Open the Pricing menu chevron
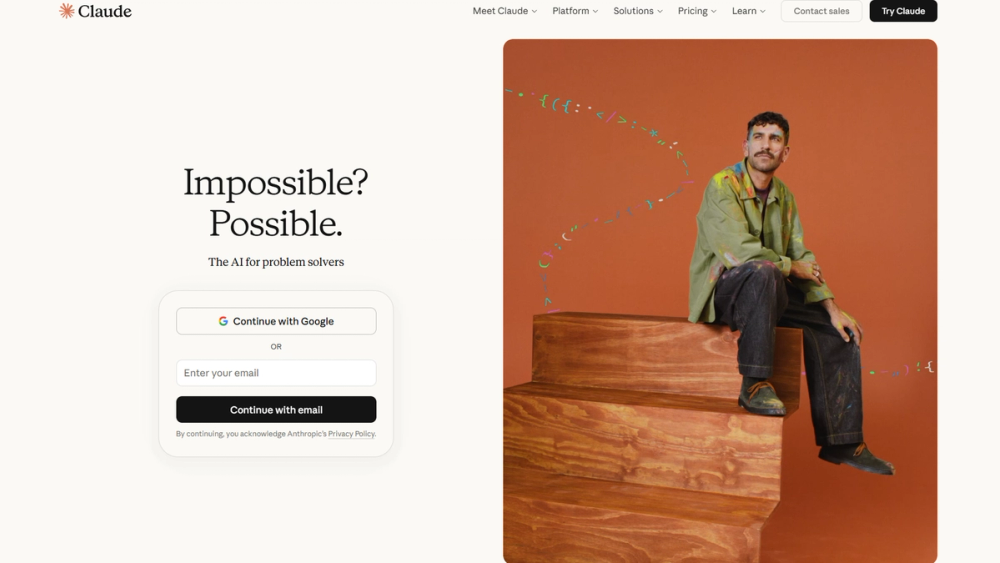Screen dimensions: 1000x563 pyautogui.click(x=714, y=11)
